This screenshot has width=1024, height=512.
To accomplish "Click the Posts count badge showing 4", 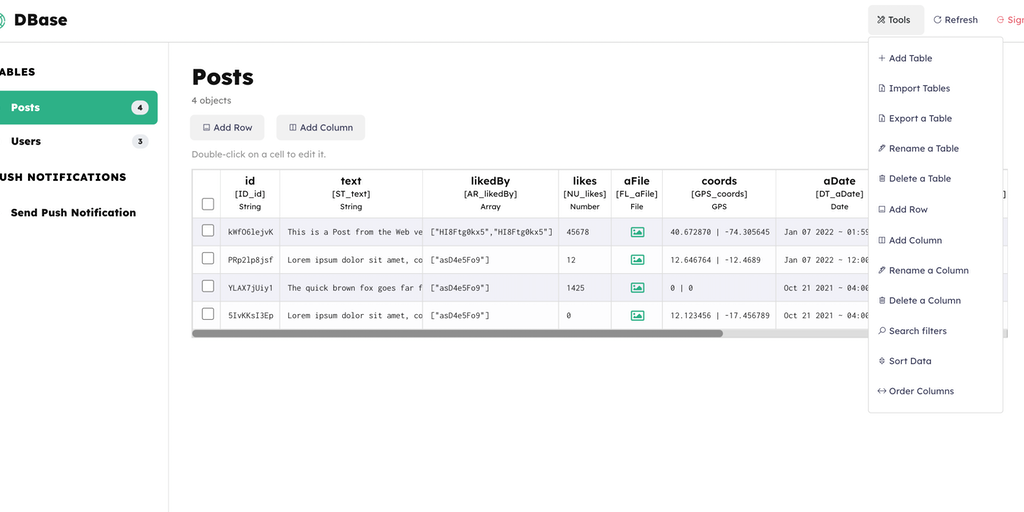I will [x=140, y=108].
